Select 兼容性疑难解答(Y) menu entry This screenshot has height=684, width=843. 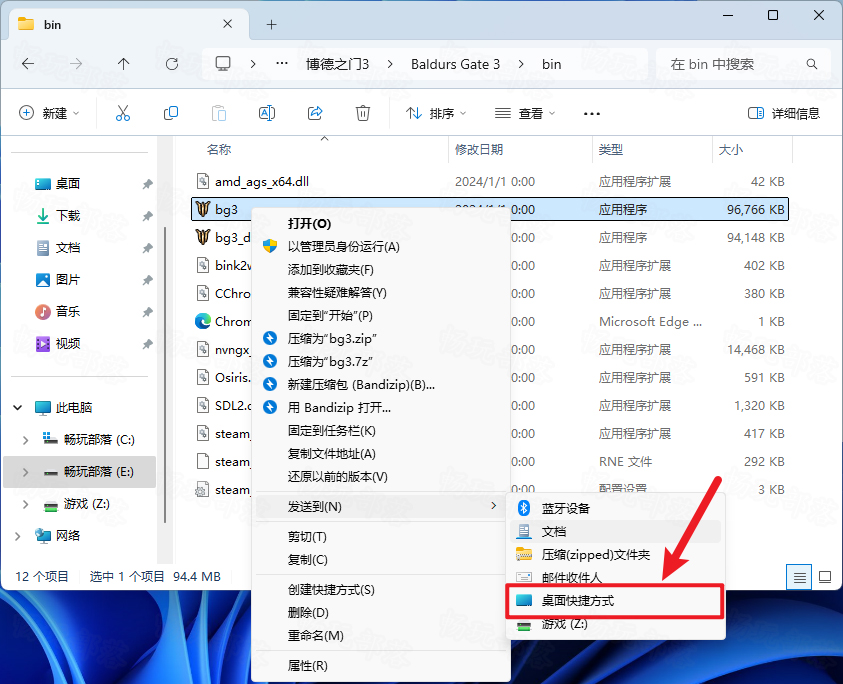[381, 293]
